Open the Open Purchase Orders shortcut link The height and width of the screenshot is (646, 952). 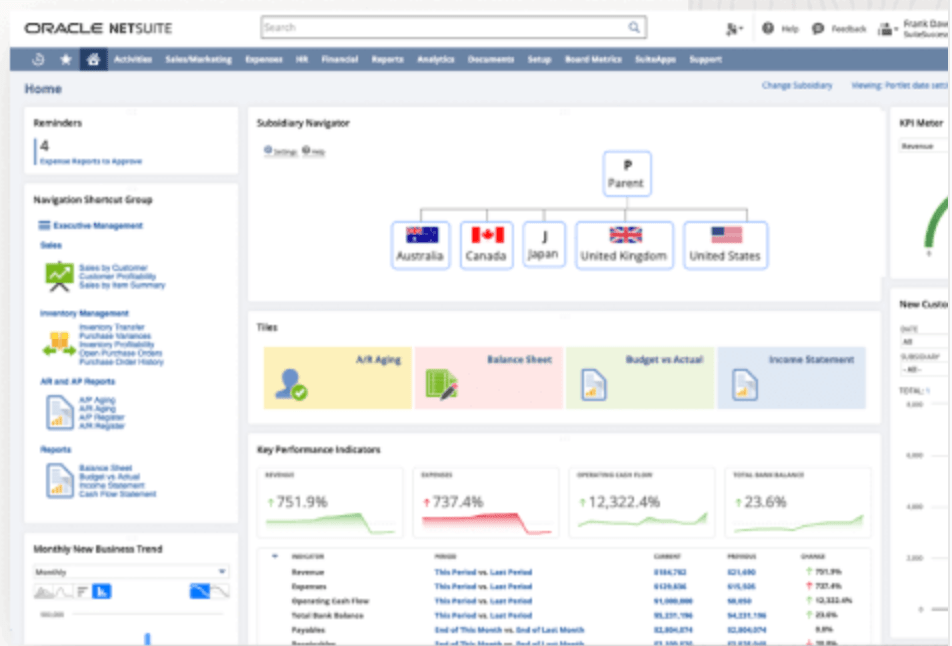click(x=120, y=353)
